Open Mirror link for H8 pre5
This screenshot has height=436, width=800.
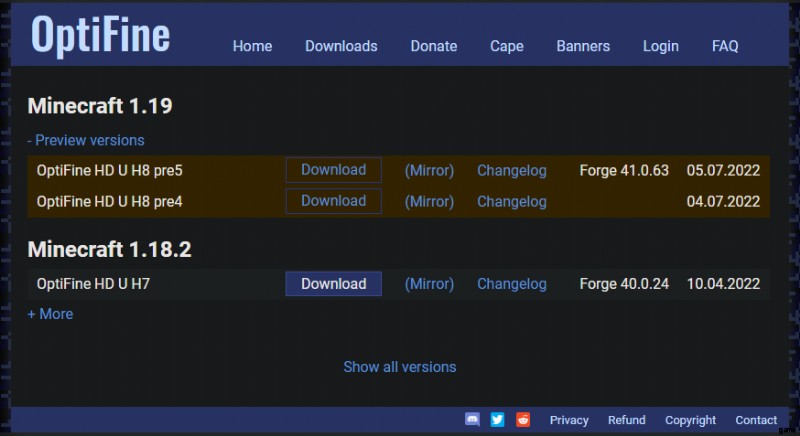(429, 170)
